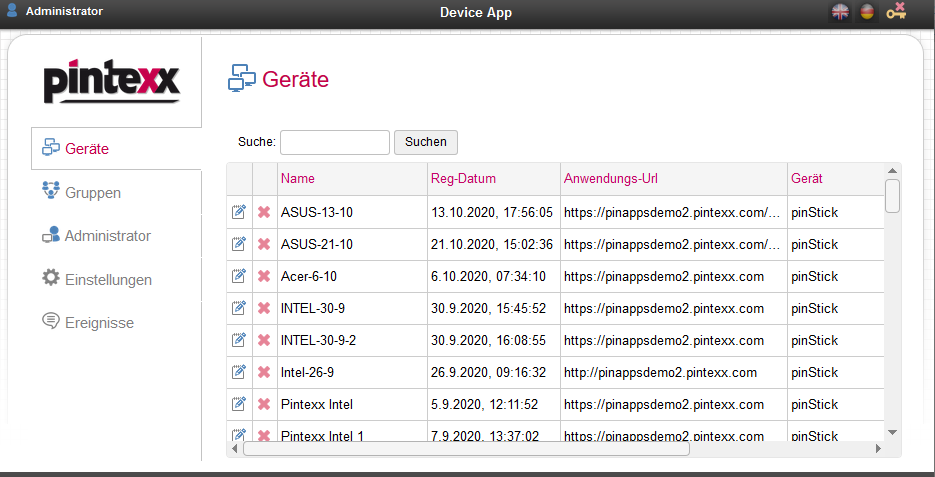Click the horizontal scrollbar right arrow
The width and height of the screenshot is (935, 477).
click(878, 449)
